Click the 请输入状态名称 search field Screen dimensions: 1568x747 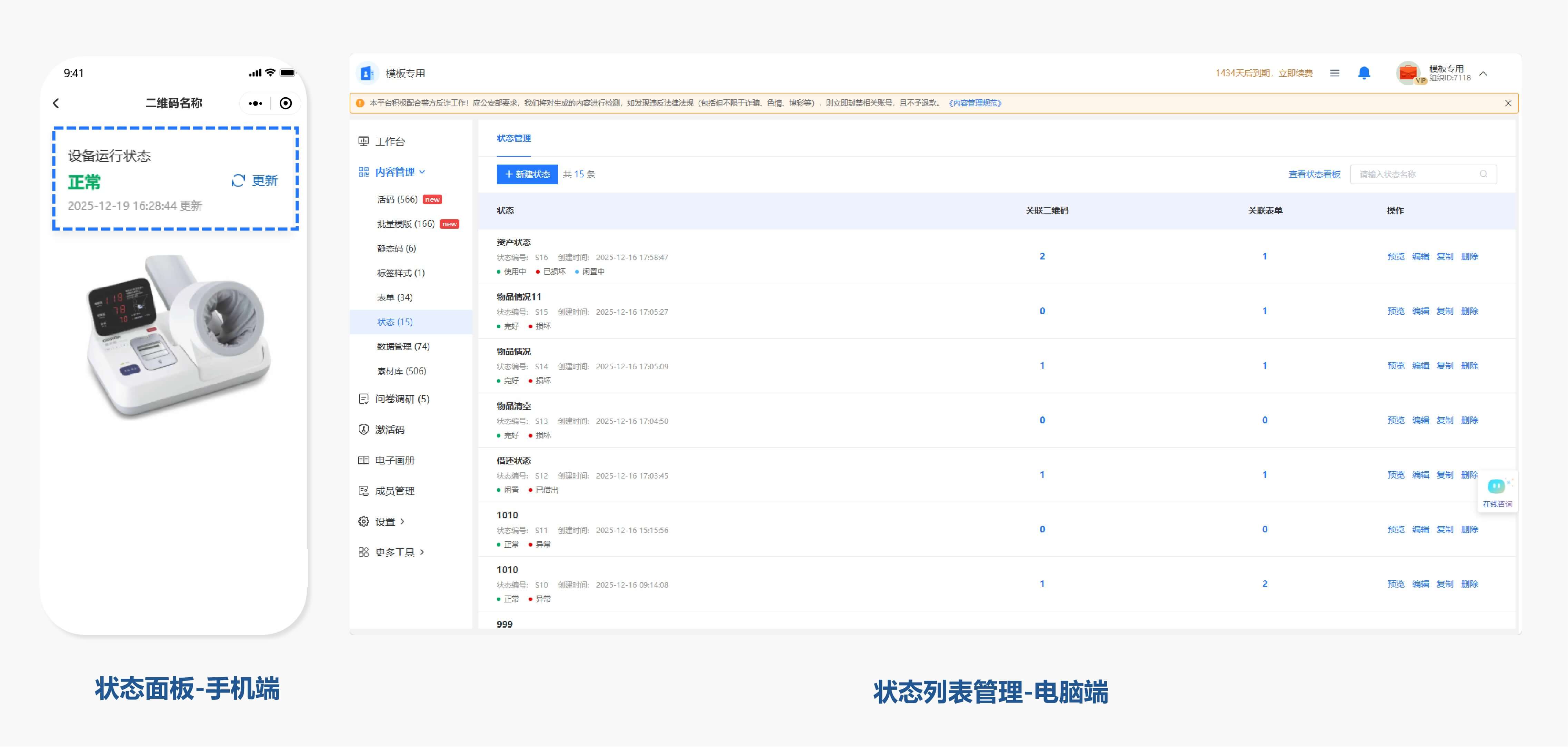(x=1412, y=174)
